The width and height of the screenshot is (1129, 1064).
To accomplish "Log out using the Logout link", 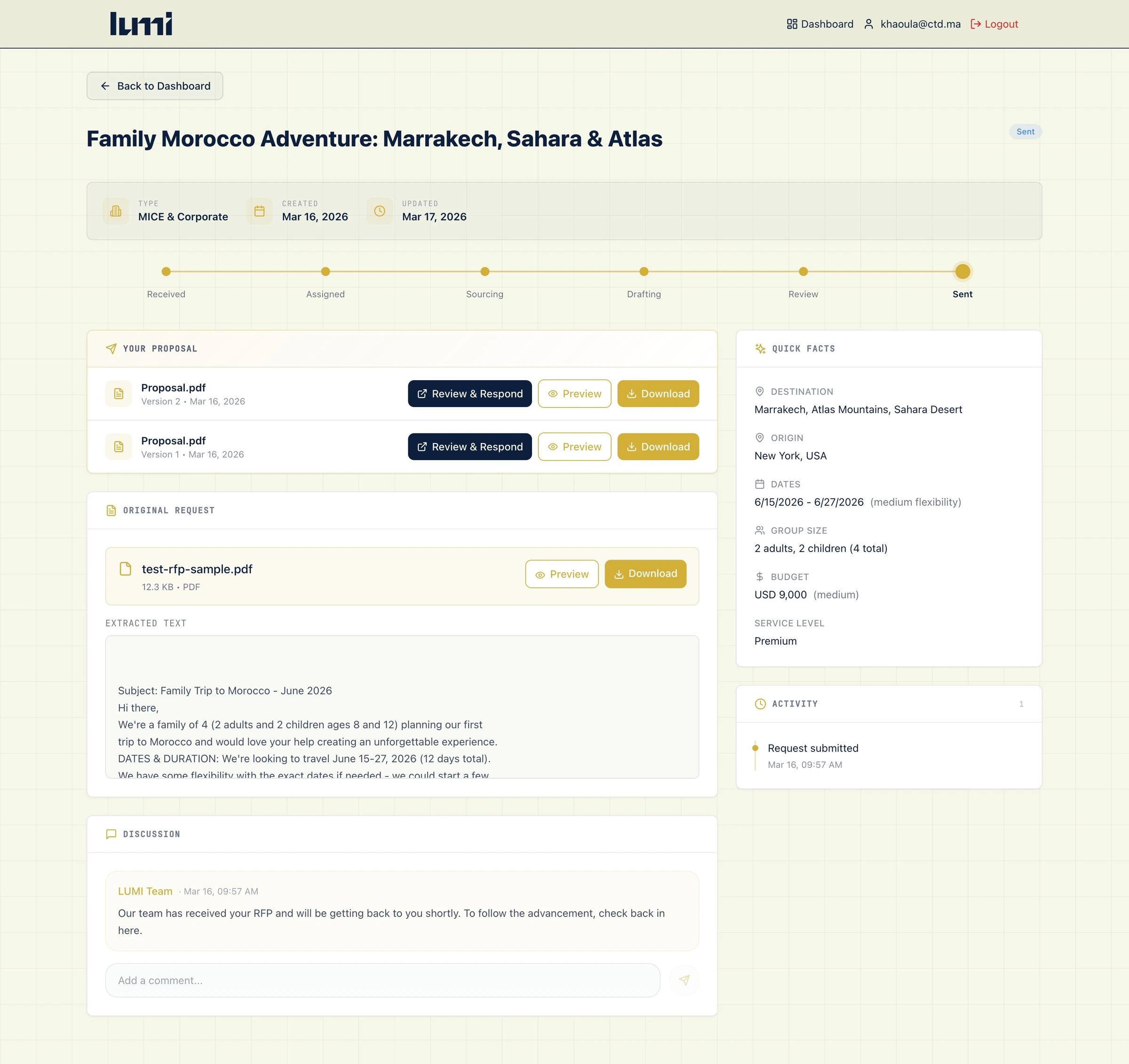I will 994,24.
